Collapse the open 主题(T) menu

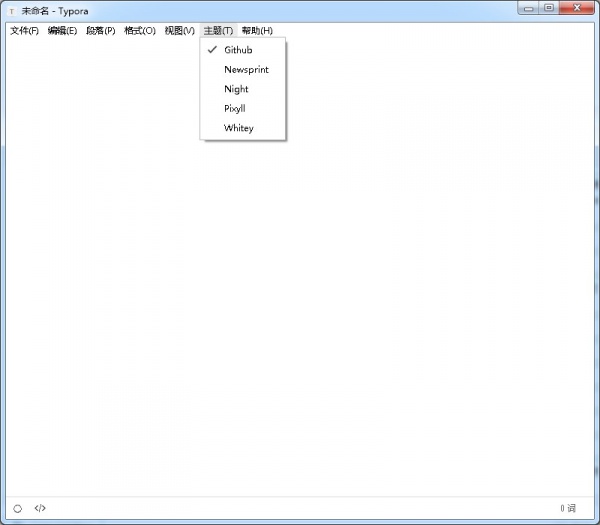point(218,30)
